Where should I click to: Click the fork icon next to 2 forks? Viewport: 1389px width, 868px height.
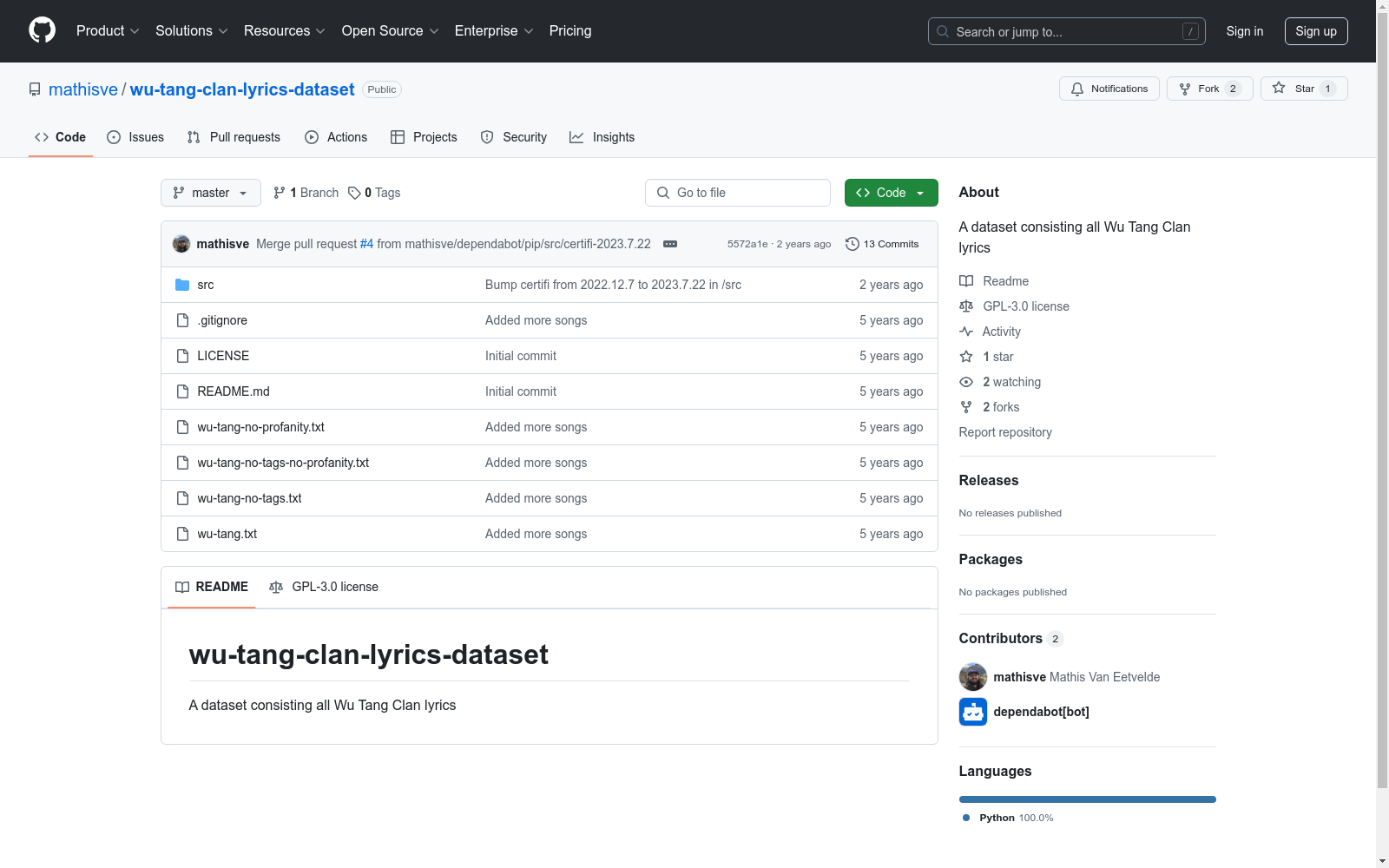[966, 407]
